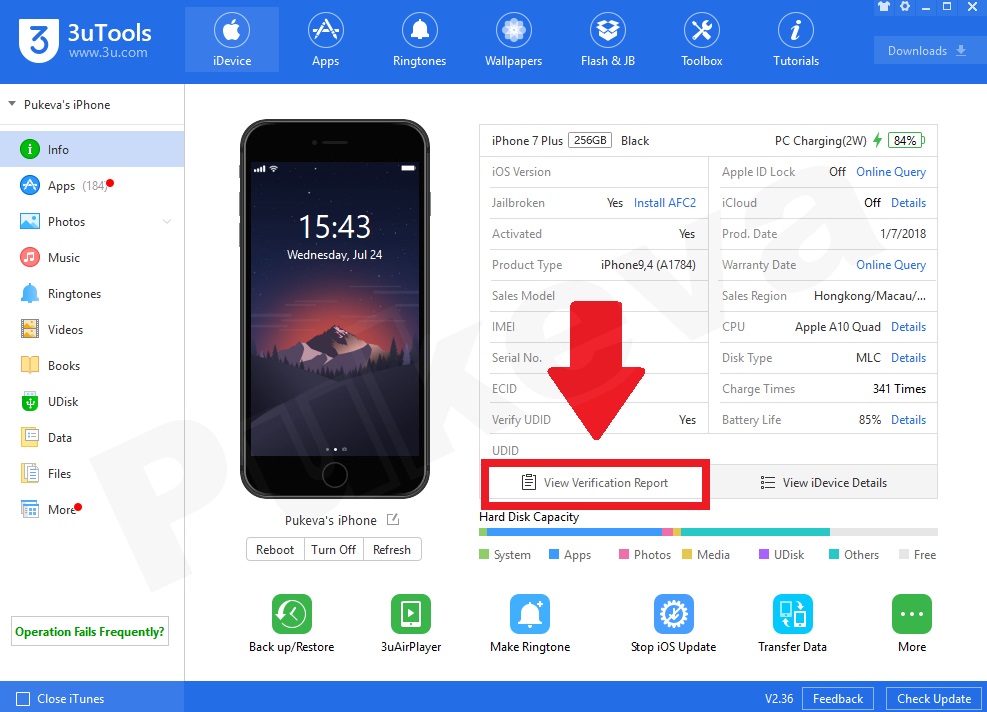Open the Apps store icon in top bar
Image resolution: width=987 pixels, height=712 pixels.
point(325,30)
